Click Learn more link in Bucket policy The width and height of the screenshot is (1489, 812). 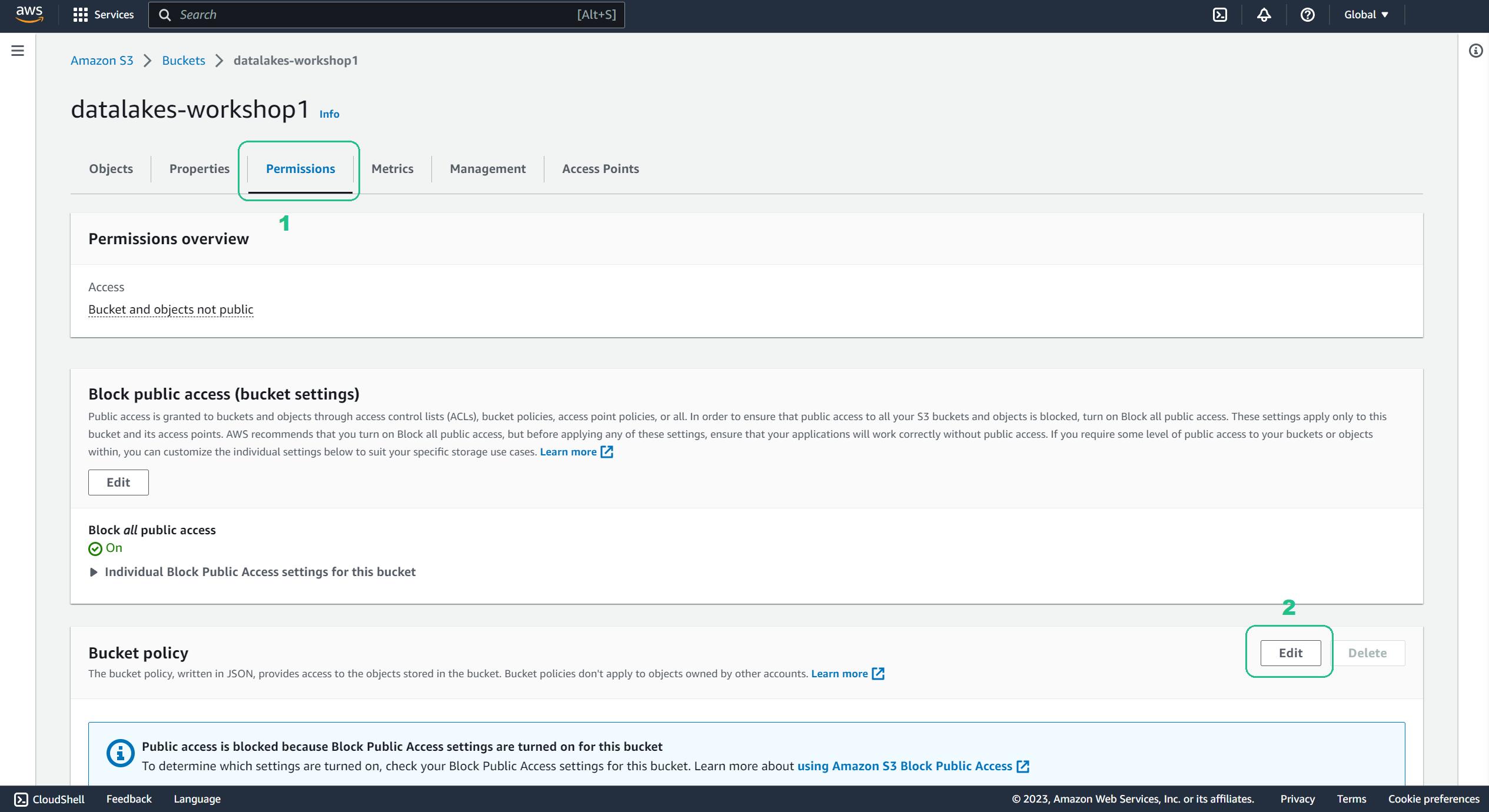click(847, 673)
